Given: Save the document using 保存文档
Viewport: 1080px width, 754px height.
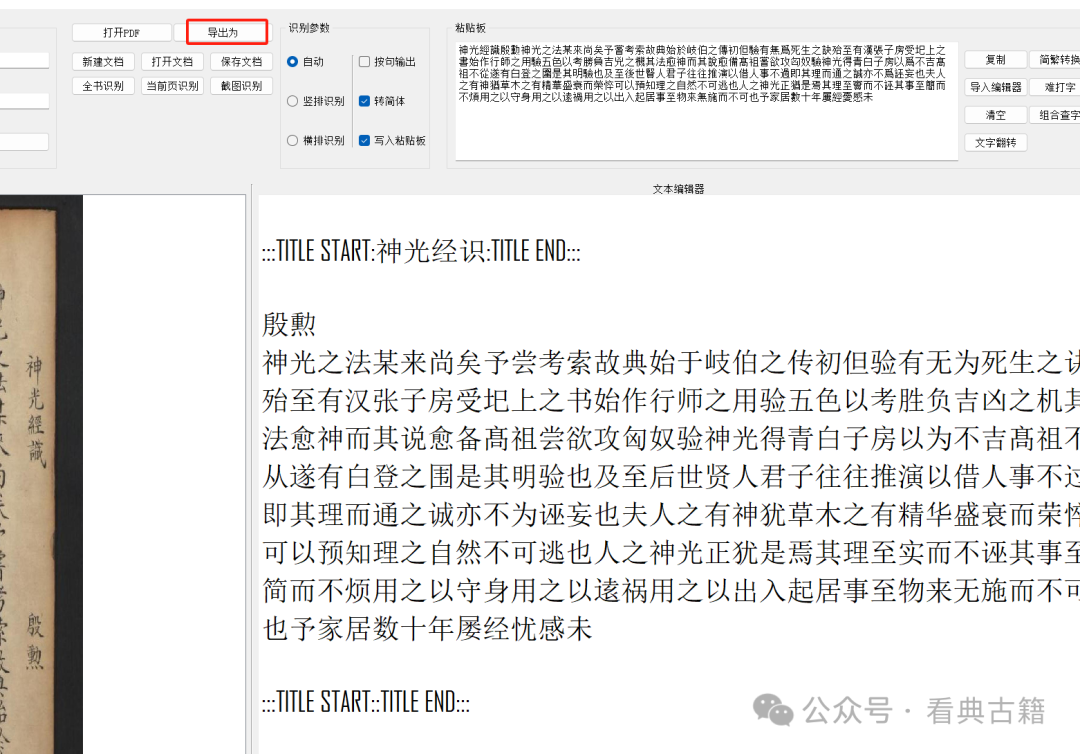Looking at the screenshot, I should [x=239, y=61].
